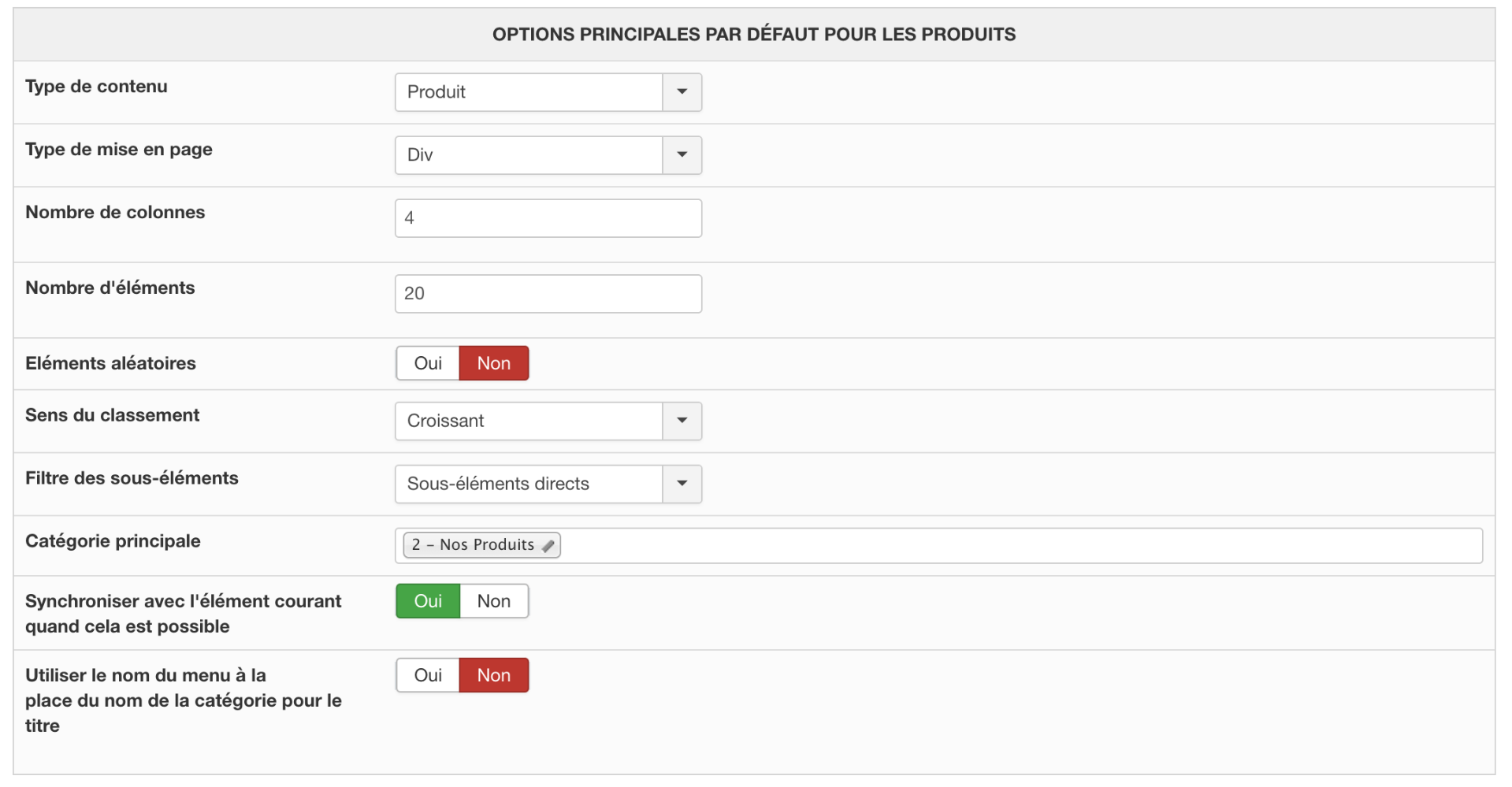Click pencil icon on Nos Produits tag
This screenshot has width=1512, height=787.
[548, 545]
